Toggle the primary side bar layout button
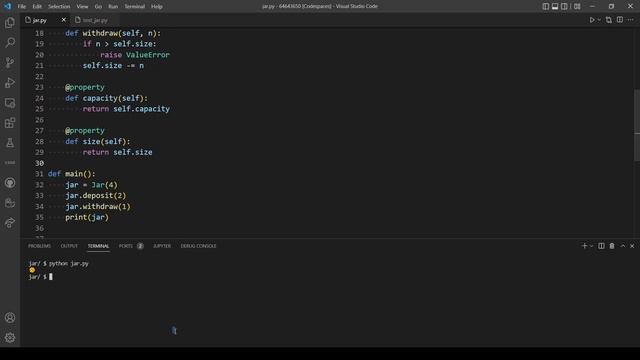The image size is (640, 360). [546, 6]
